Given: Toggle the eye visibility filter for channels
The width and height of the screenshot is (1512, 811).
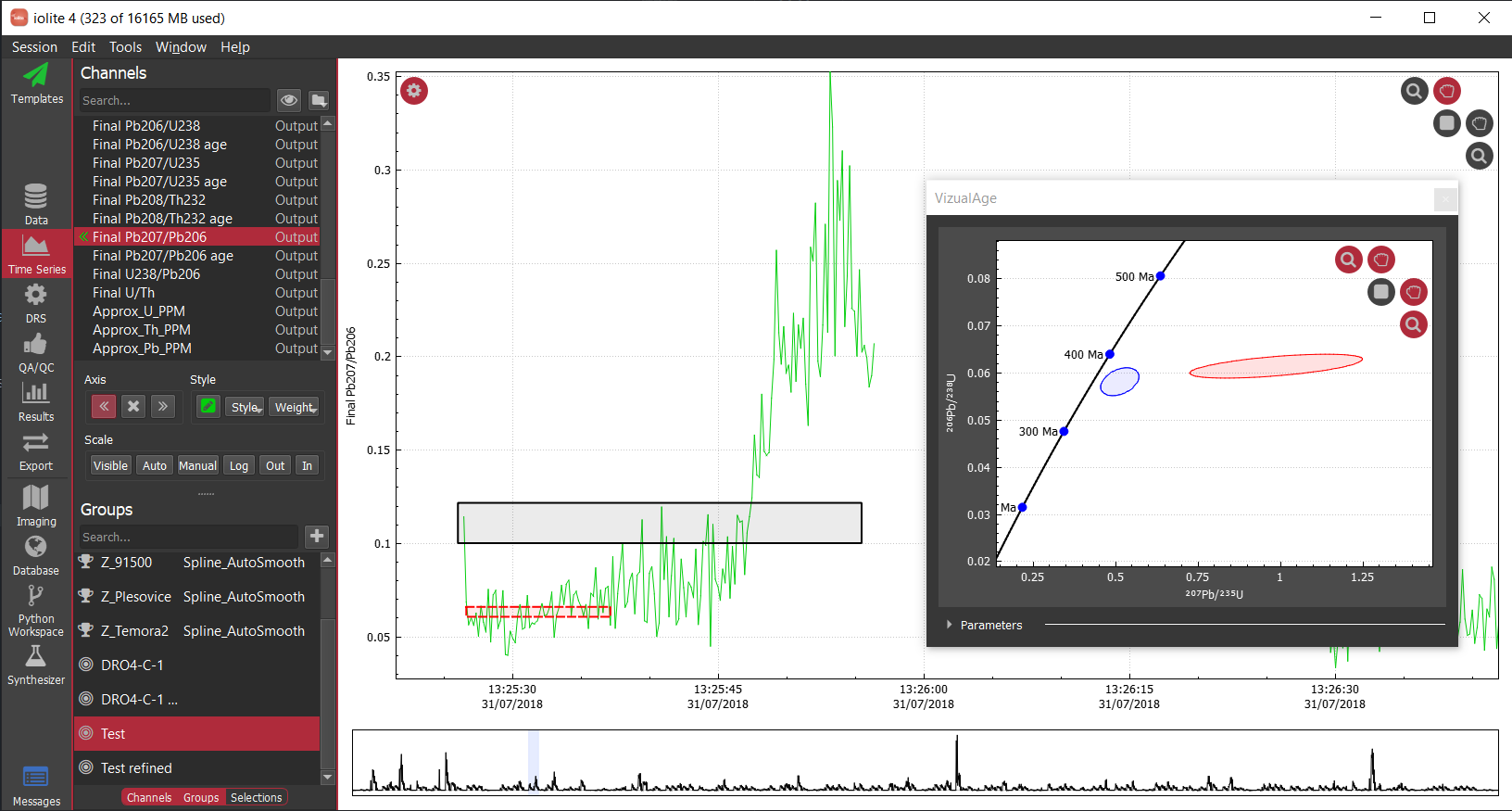Looking at the screenshot, I should click(x=289, y=100).
